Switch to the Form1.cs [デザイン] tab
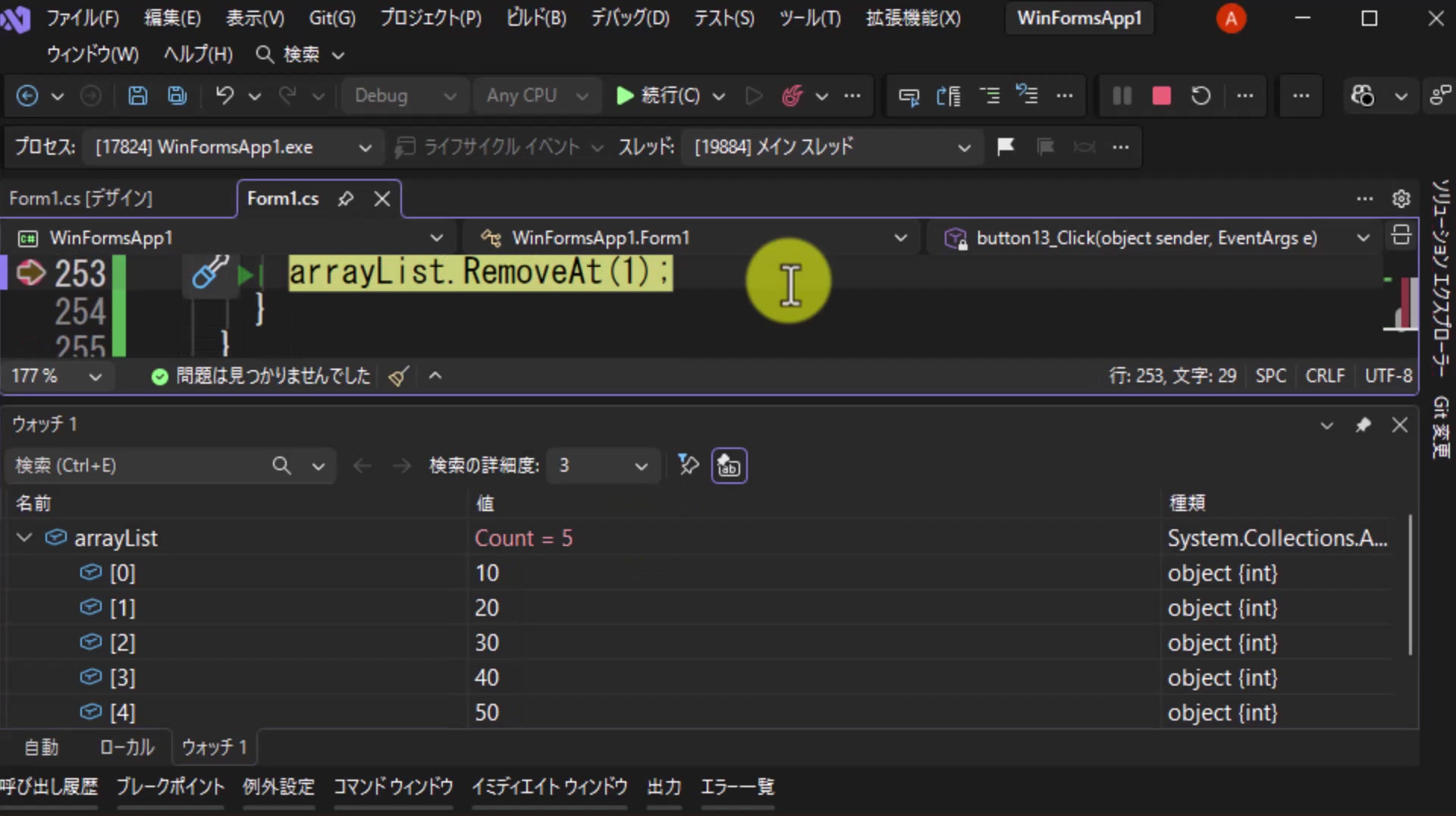This screenshot has height=816, width=1456. (x=81, y=199)
